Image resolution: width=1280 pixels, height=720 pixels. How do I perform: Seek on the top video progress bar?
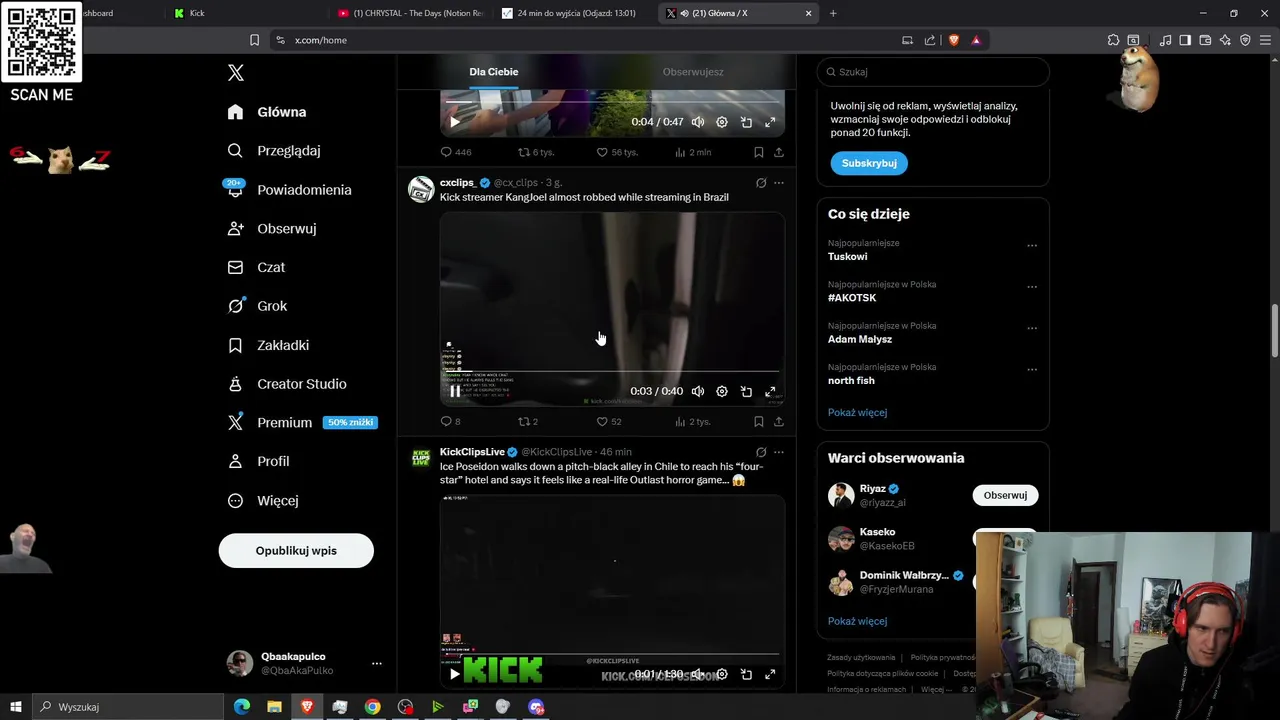612,102
